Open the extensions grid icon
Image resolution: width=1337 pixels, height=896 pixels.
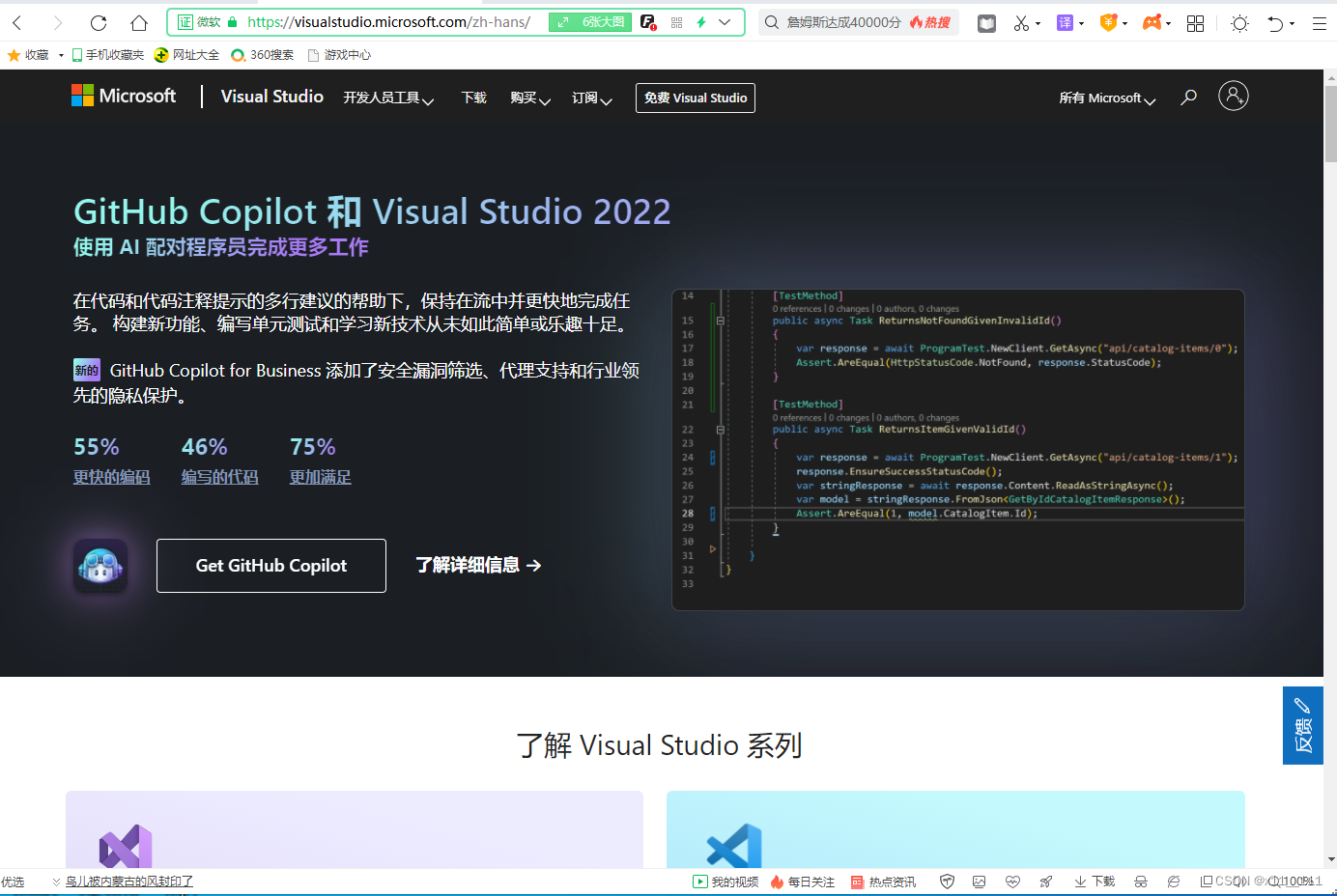coord(1195,23)
